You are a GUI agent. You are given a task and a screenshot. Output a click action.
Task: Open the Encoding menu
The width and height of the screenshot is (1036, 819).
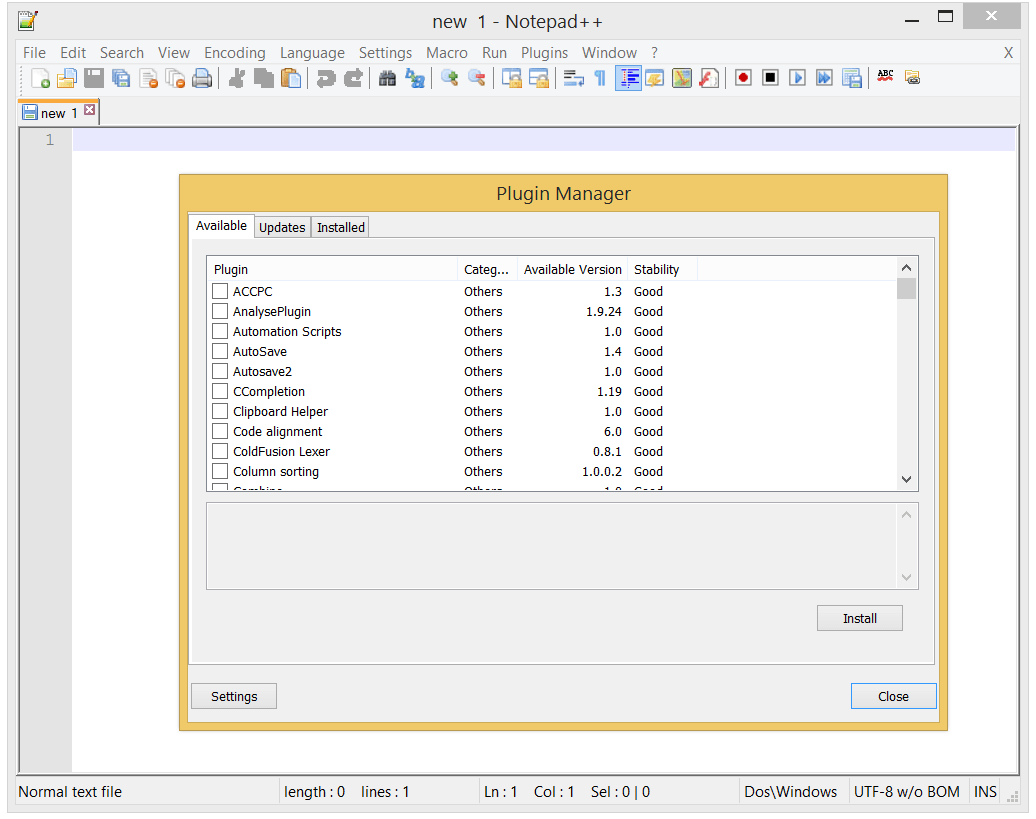click(x=235, y=53)
